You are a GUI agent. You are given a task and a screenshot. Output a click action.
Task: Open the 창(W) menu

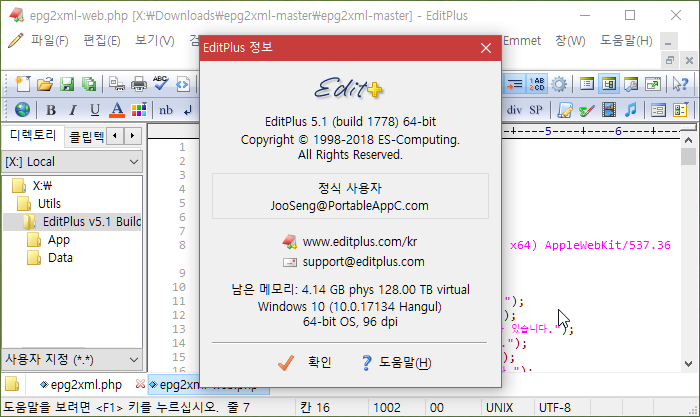tap(570, 41)
